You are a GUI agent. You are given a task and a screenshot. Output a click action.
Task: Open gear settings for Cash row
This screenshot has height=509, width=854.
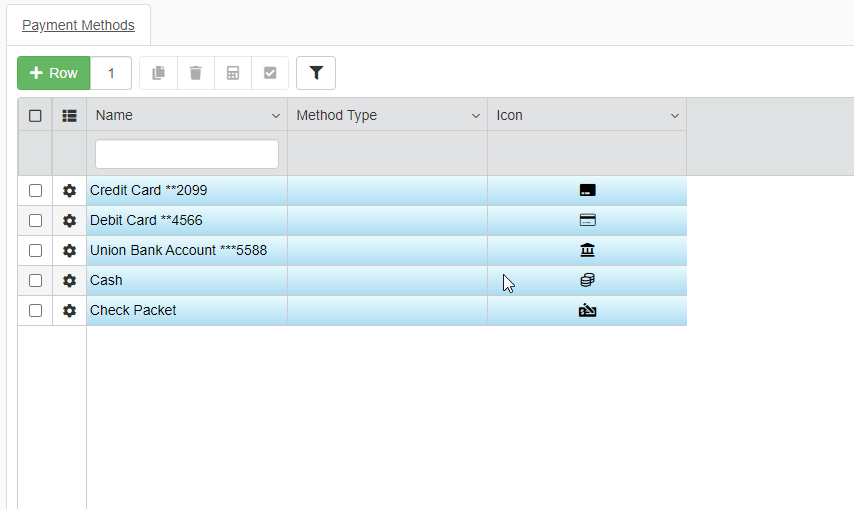coord(69,280)
